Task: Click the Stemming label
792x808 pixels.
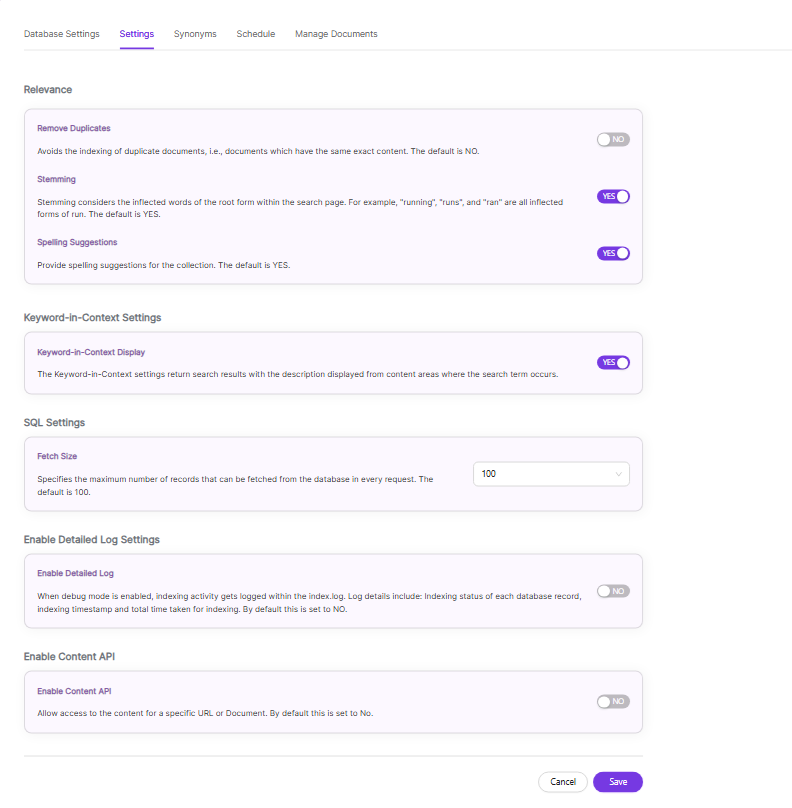Action: (x=56, y=179)
